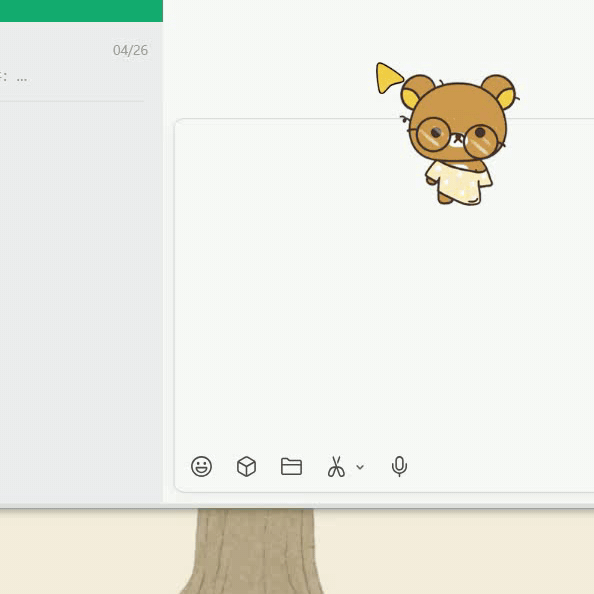Select the green highlighted chat item
594x594 pixels.
[81, 11]
